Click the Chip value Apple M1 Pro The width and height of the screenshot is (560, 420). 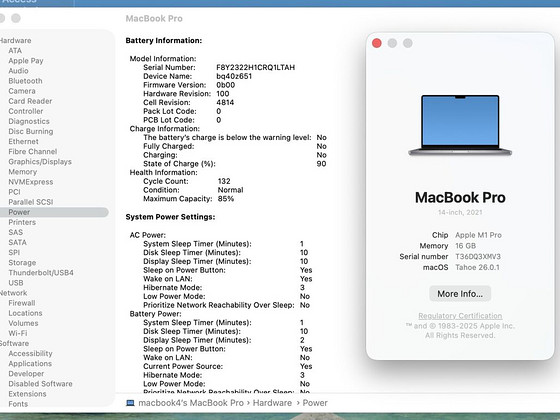tap(478, 235)
